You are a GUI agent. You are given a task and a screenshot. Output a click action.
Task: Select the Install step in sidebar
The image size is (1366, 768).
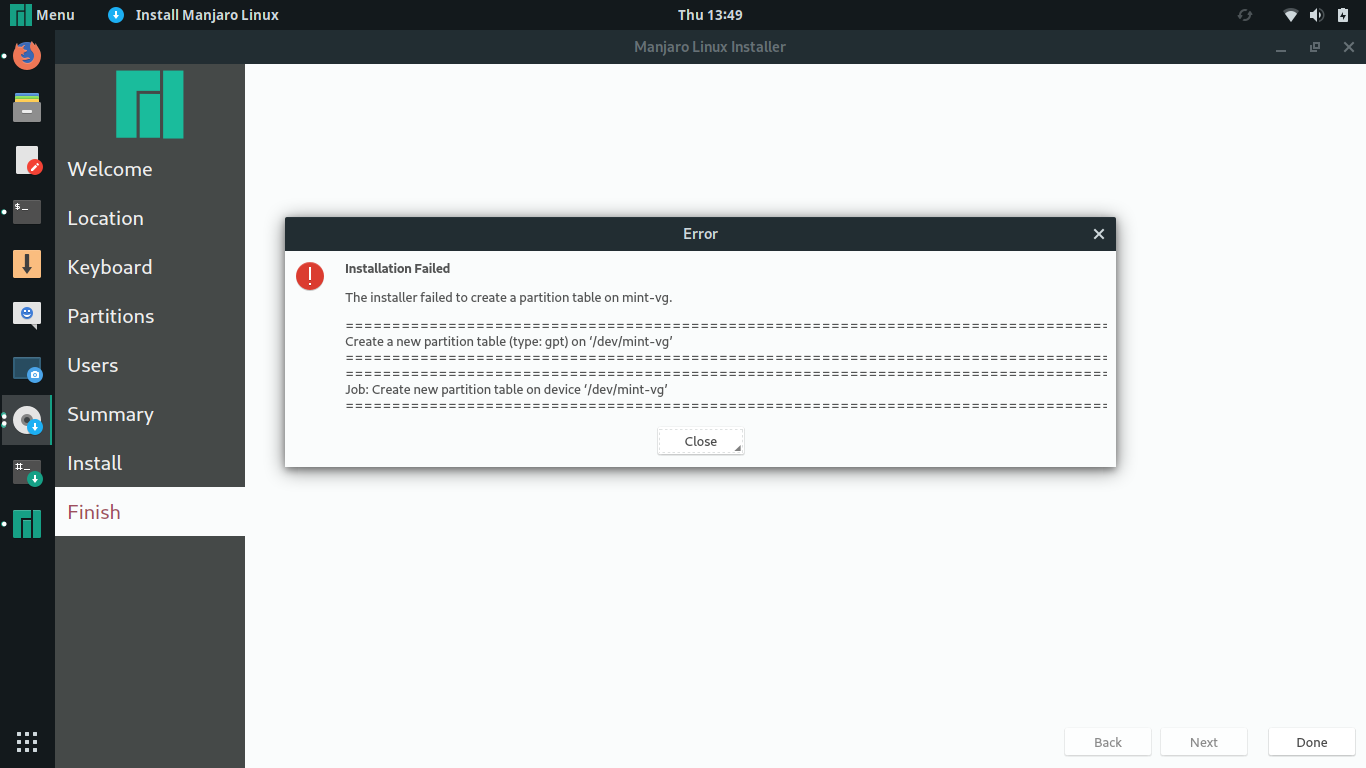pyautogui.click(x=150, y=463)
